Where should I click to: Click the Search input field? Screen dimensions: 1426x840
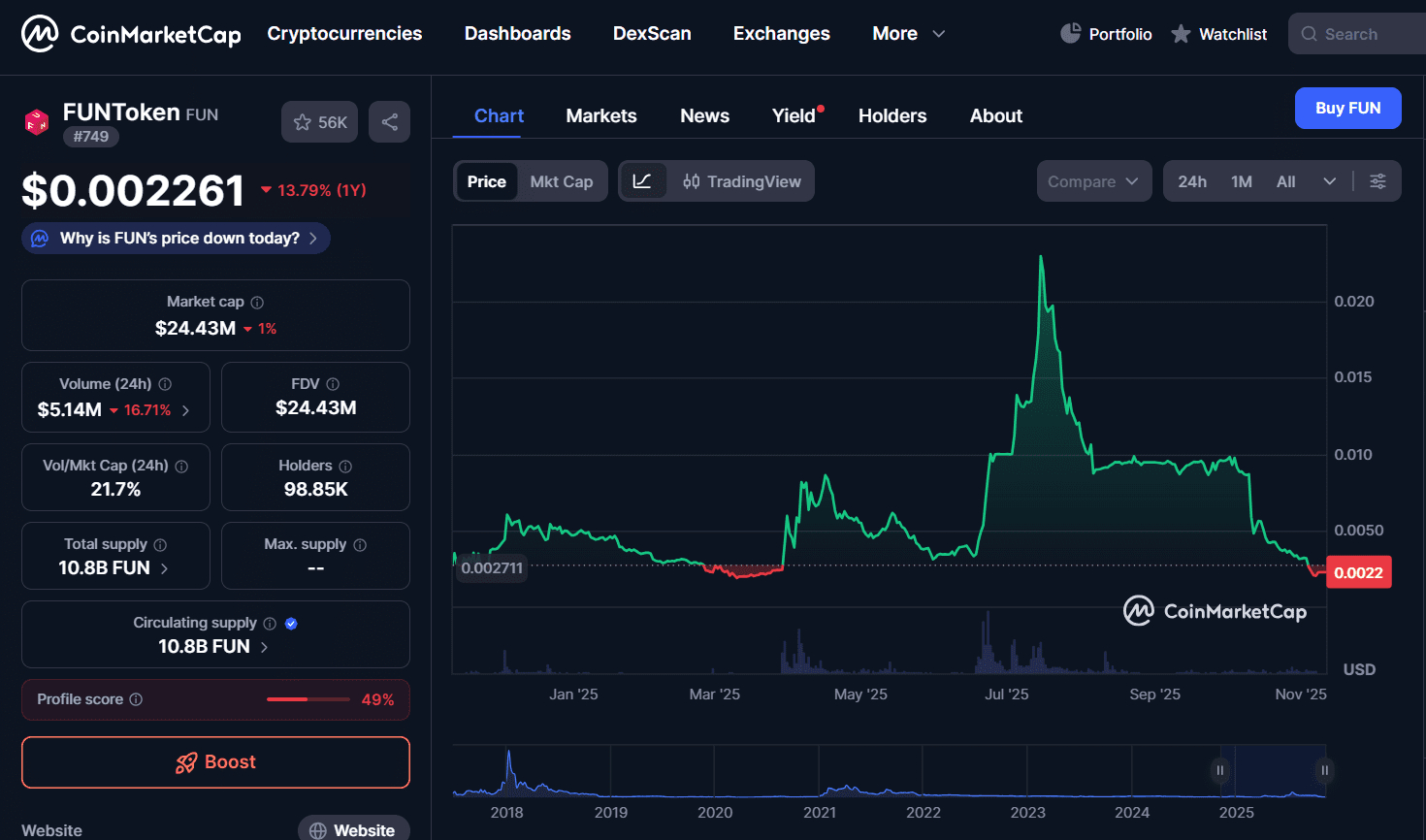1358,34
